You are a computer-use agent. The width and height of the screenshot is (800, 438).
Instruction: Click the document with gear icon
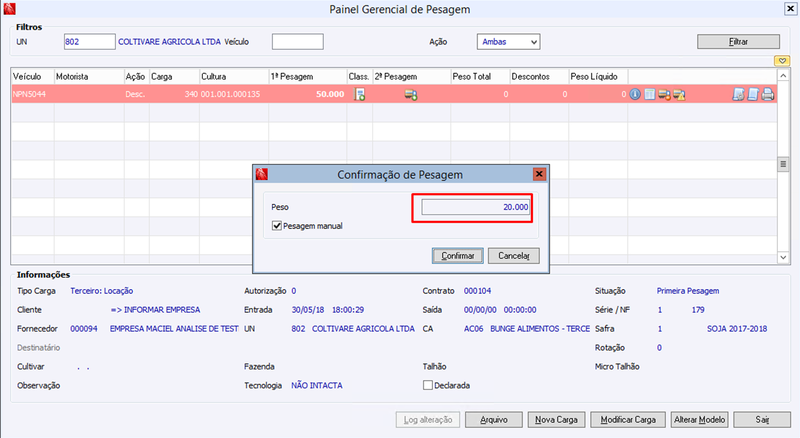coord(738,94)
